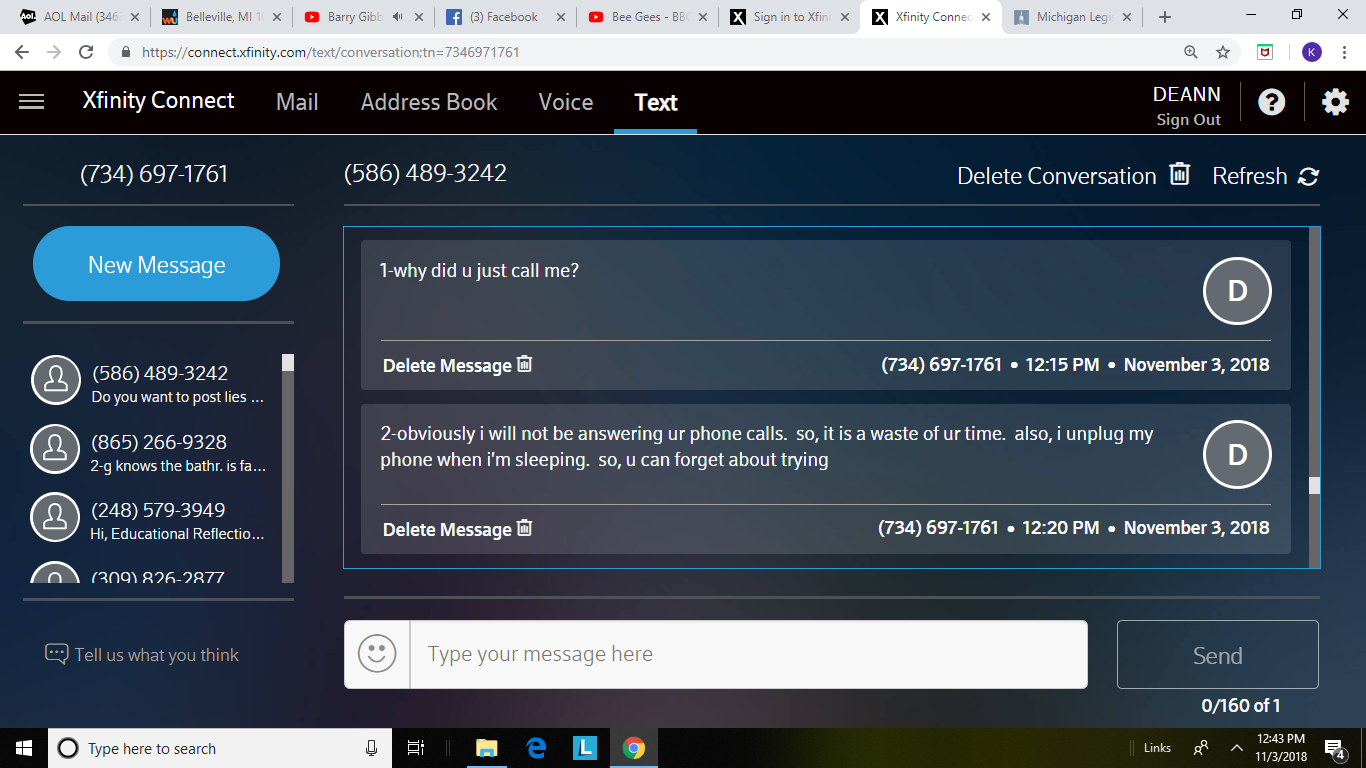This screenshot has width=1366, height=768.
Task: Click the conversation list scrollbar thumb
Action: (x=288, y=362)
